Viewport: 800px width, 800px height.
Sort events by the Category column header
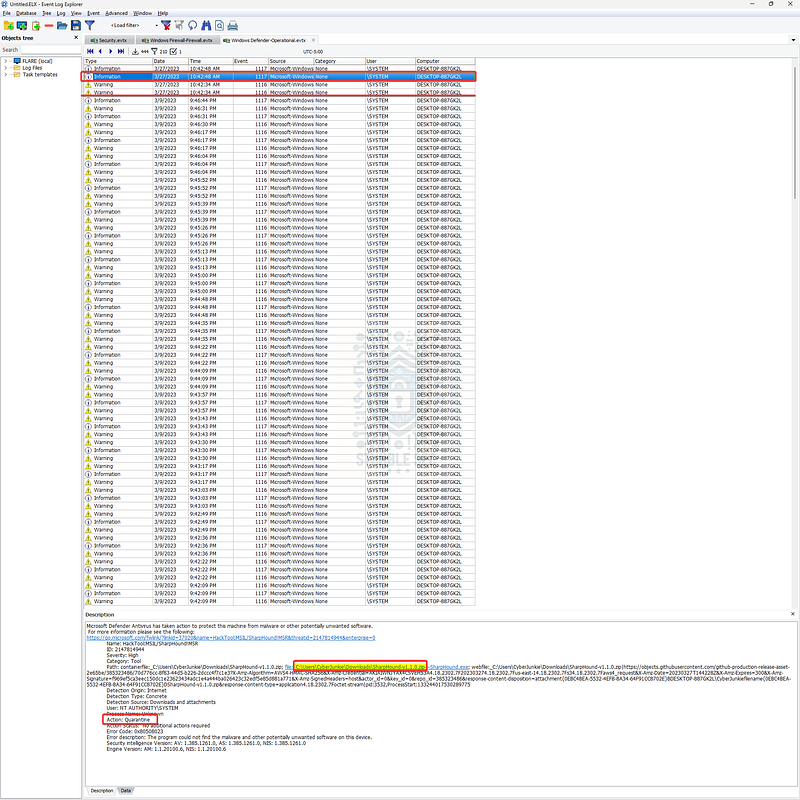coord(339,61)
